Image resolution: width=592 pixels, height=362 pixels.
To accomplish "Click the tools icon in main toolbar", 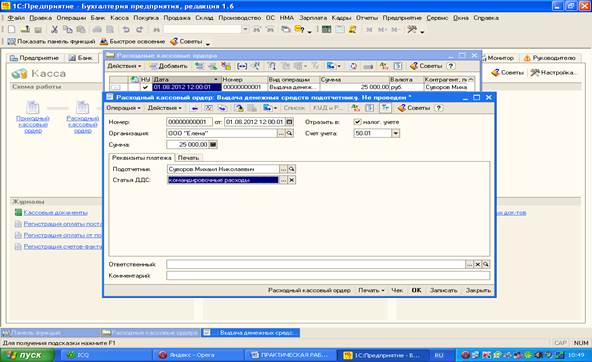I will coord(412,29).
